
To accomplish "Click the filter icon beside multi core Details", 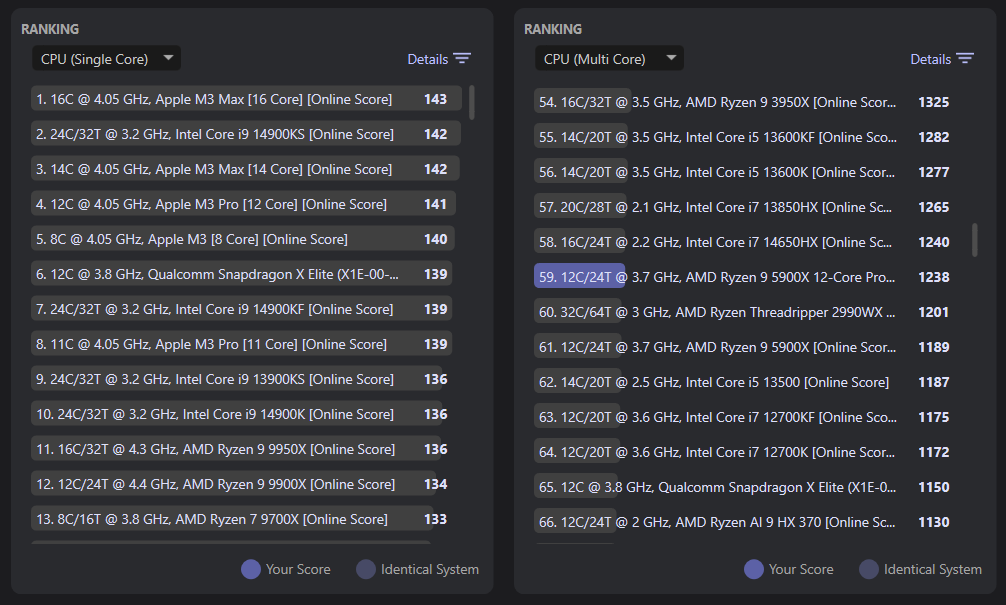I will 965,58.
